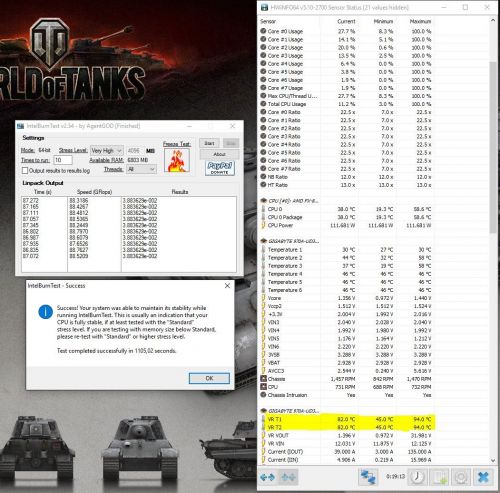500x493 pixels.
Task: Close the IntelBurnTest Success dialog
Action: (x=227, y=286)
